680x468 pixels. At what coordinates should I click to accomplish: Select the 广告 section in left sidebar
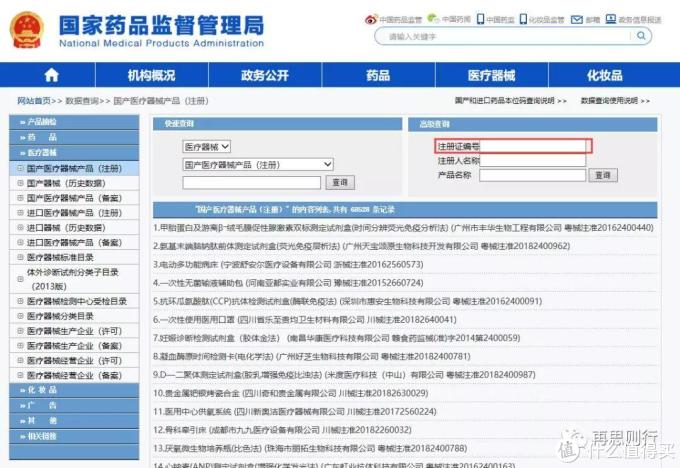point(74,405)
